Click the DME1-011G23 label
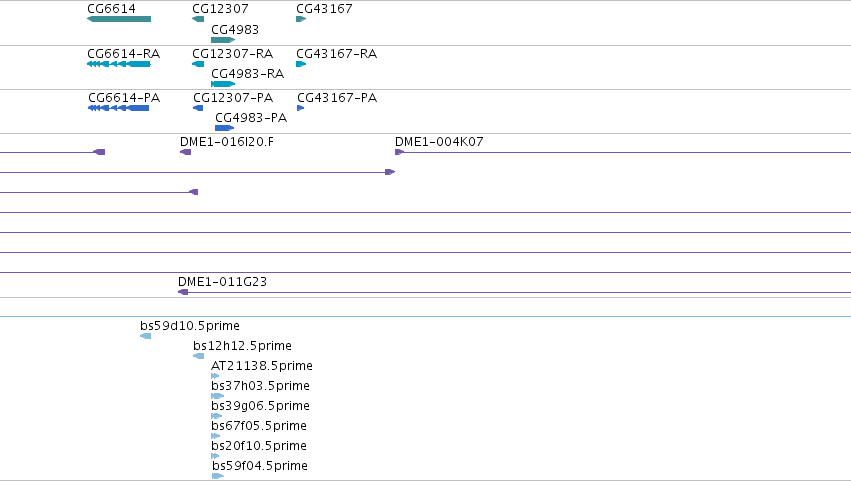Image resolution: width=851 pixels, height=481 pixels. click(223, 282)
